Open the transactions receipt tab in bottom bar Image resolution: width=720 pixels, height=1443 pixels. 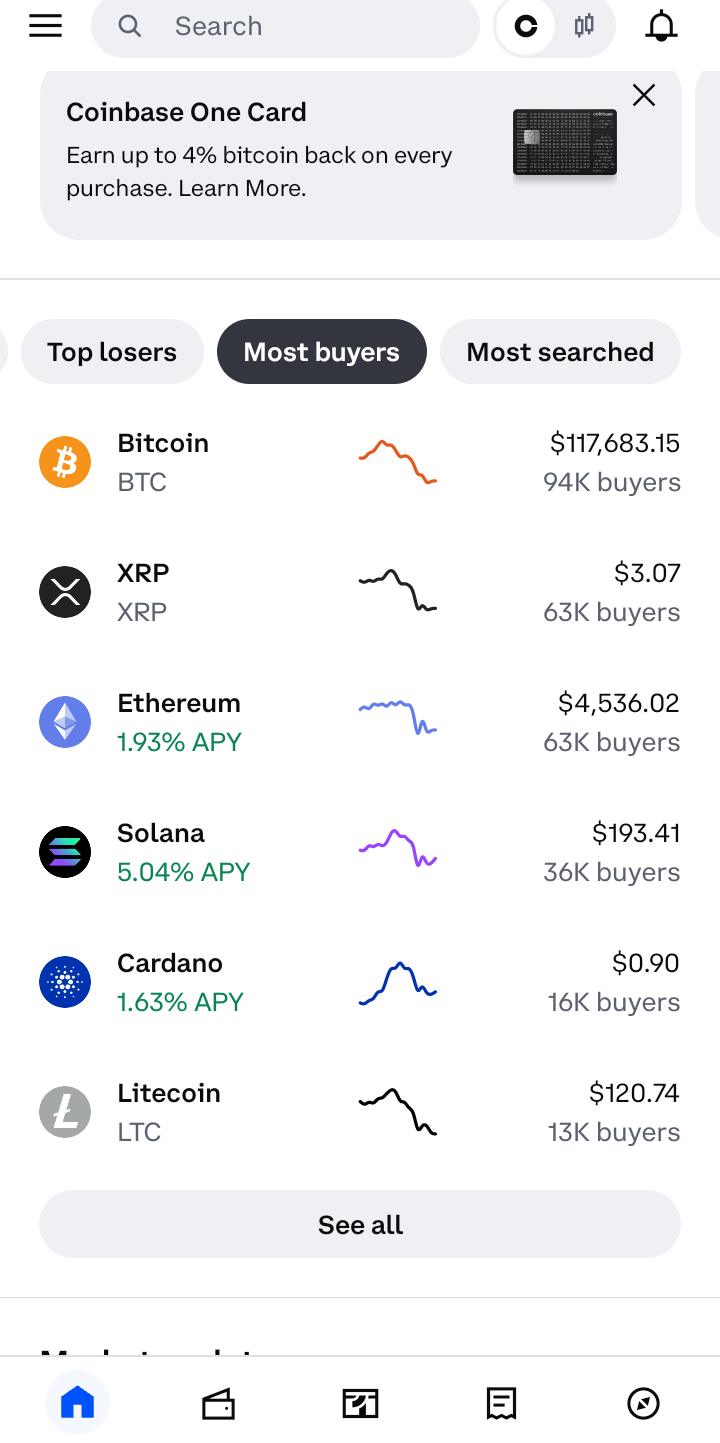click(501, 1404)
